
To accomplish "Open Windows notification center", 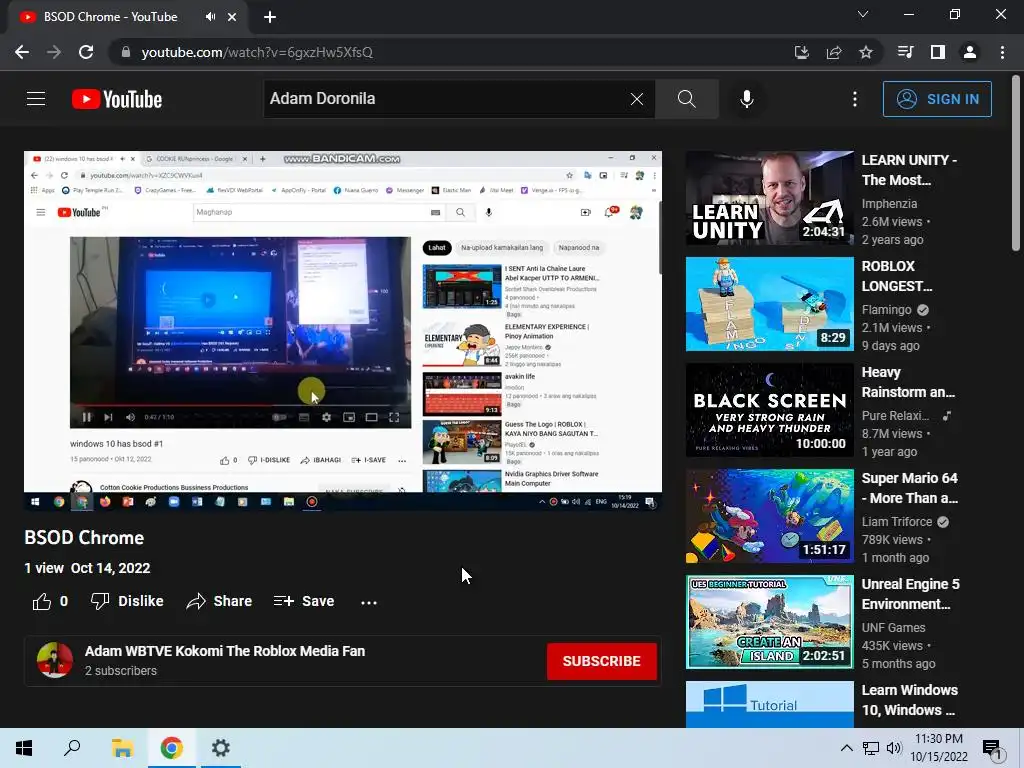I will (992, 748).
